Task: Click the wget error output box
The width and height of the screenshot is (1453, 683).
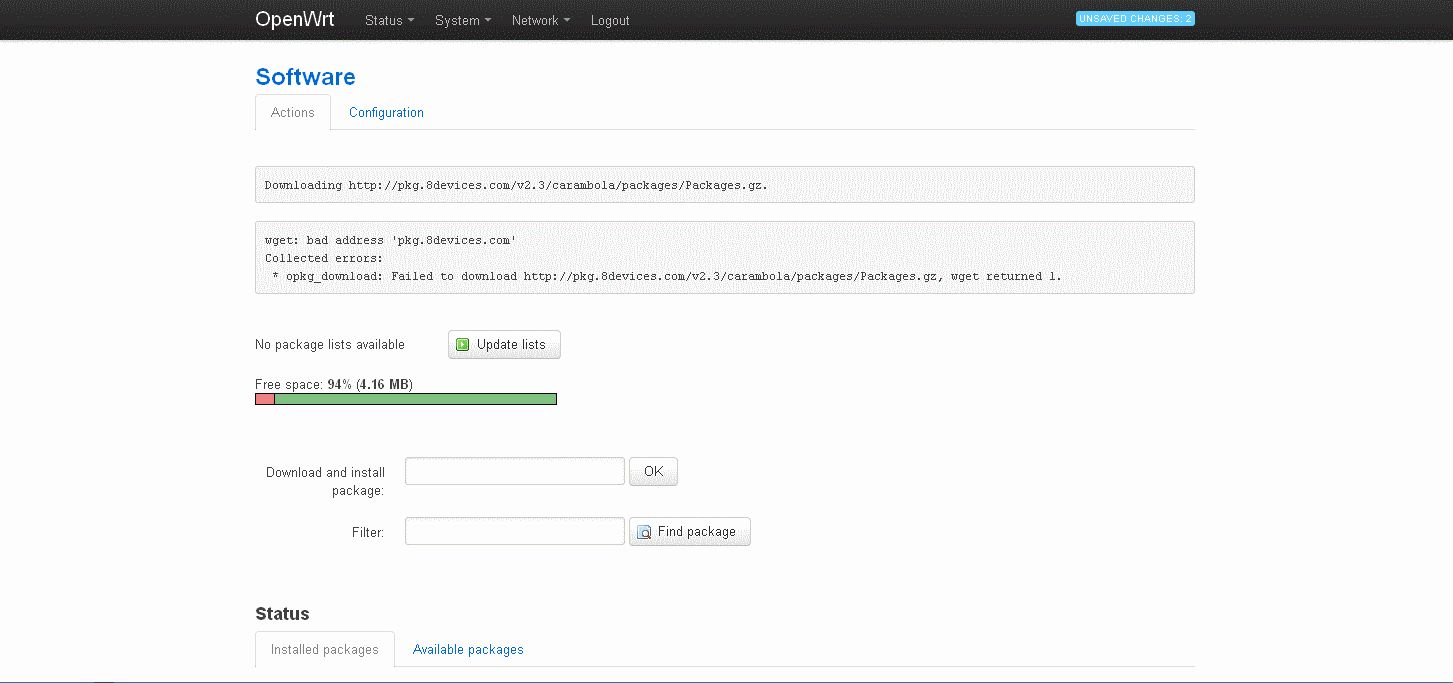Action: [x=724, y=258]
